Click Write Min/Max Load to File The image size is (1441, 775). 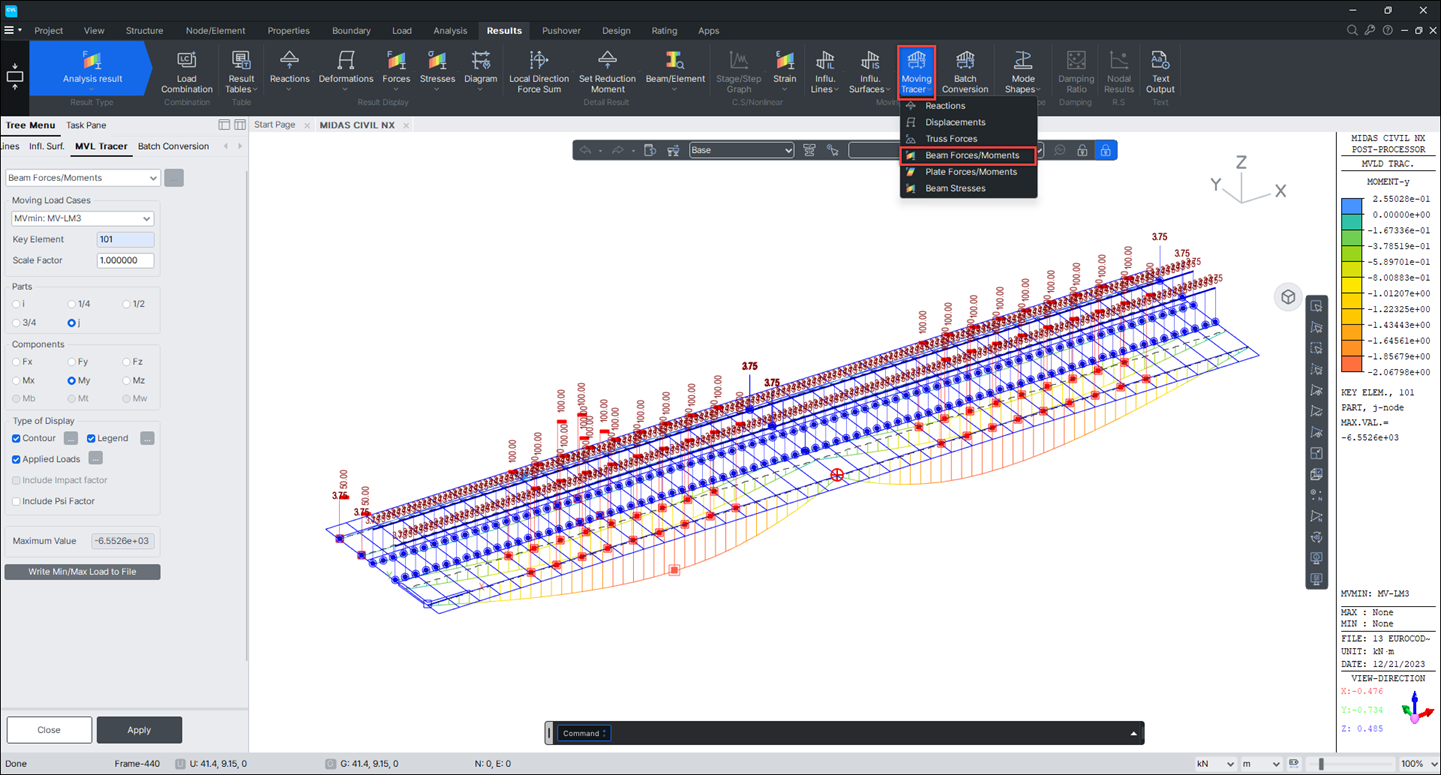click(82, 572)
